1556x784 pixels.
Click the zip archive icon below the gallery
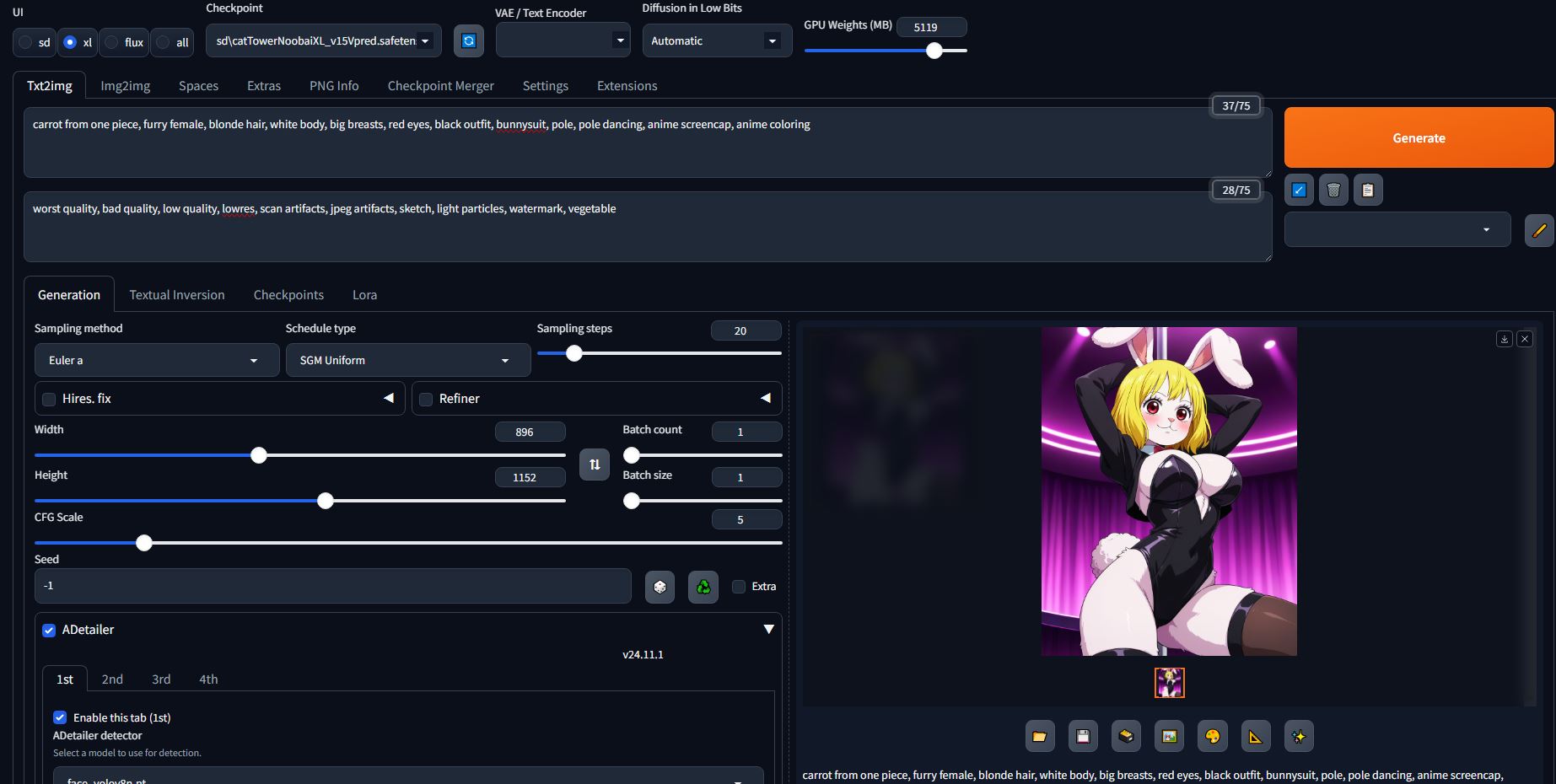click(x=1126, y=737)
